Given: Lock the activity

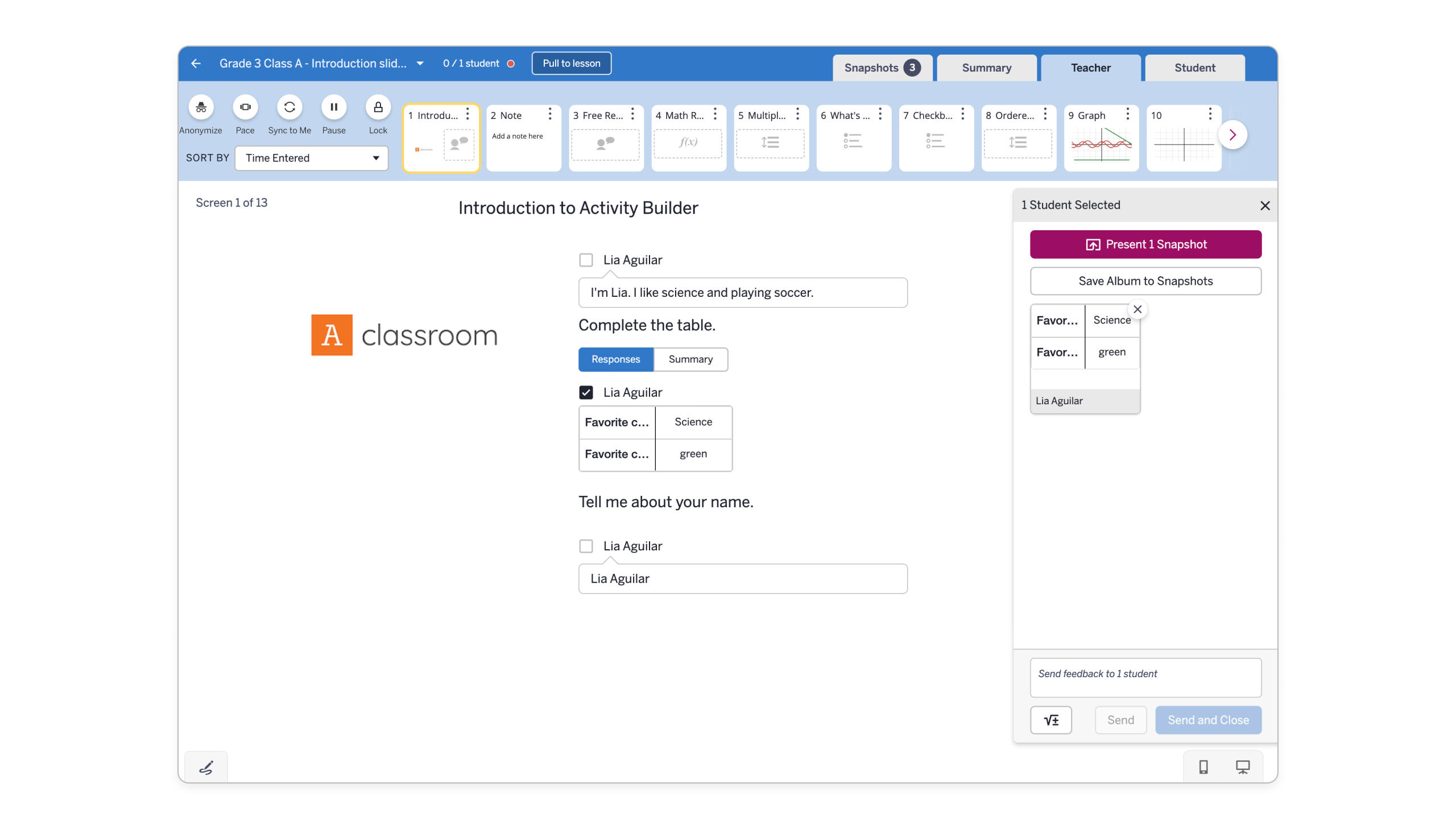Looking at the screenshot, I should pos(378,107).
